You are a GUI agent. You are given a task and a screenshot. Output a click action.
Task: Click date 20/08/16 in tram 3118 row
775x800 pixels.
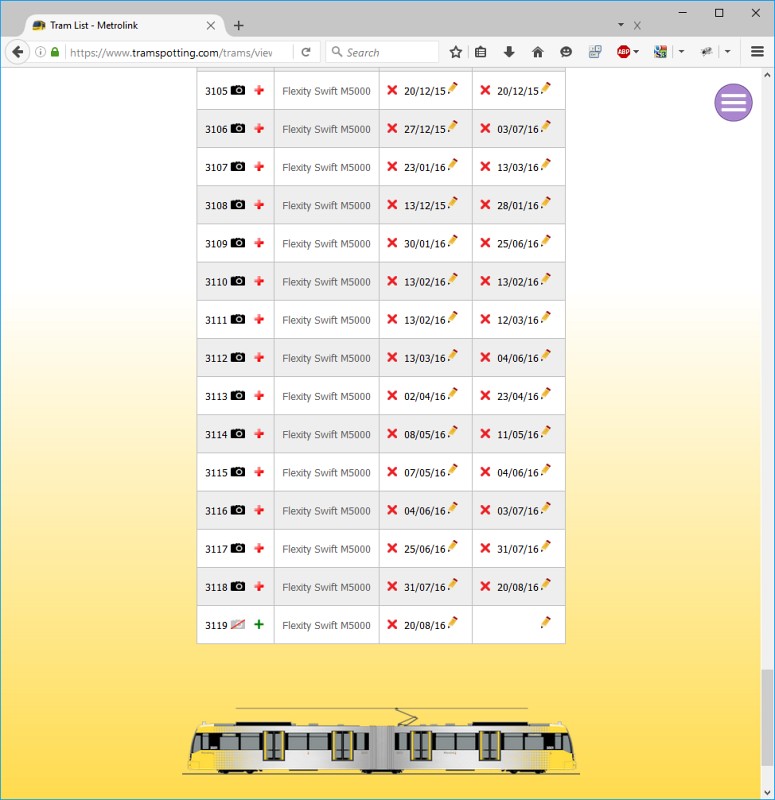point(518,587)
